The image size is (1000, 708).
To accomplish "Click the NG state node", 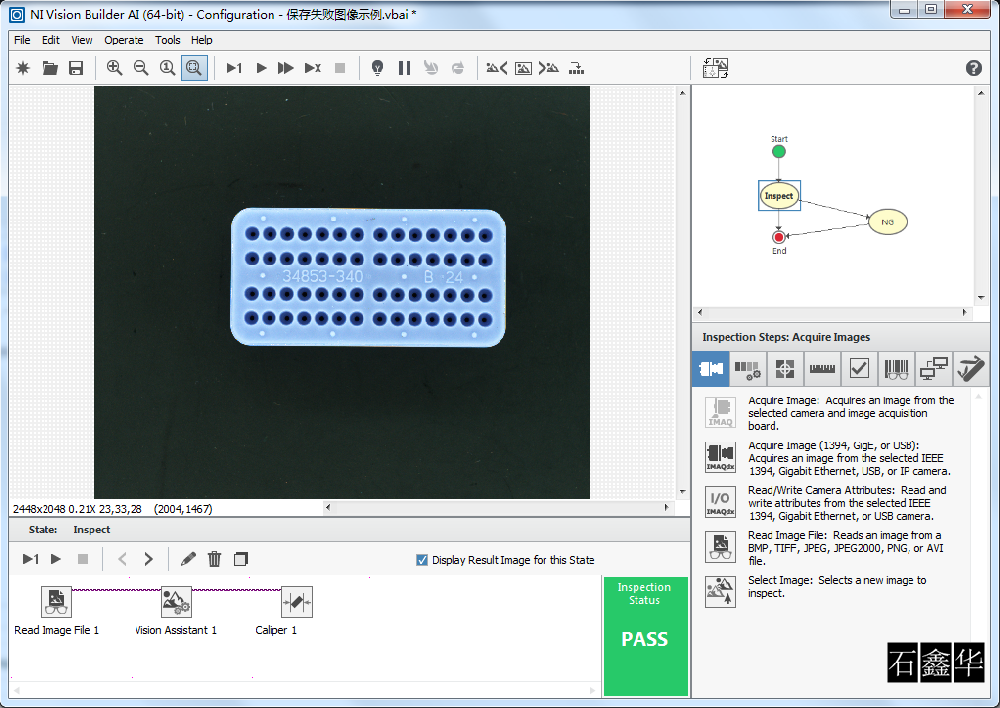I will pyautogui.click(x=887, y=222).
